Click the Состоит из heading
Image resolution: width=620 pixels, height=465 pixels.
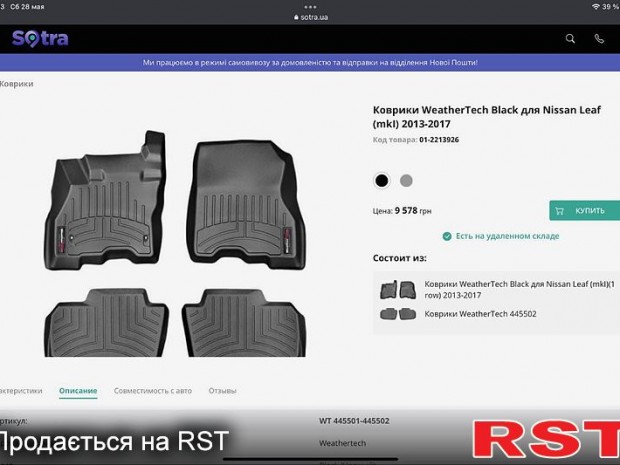click(400, 258)
